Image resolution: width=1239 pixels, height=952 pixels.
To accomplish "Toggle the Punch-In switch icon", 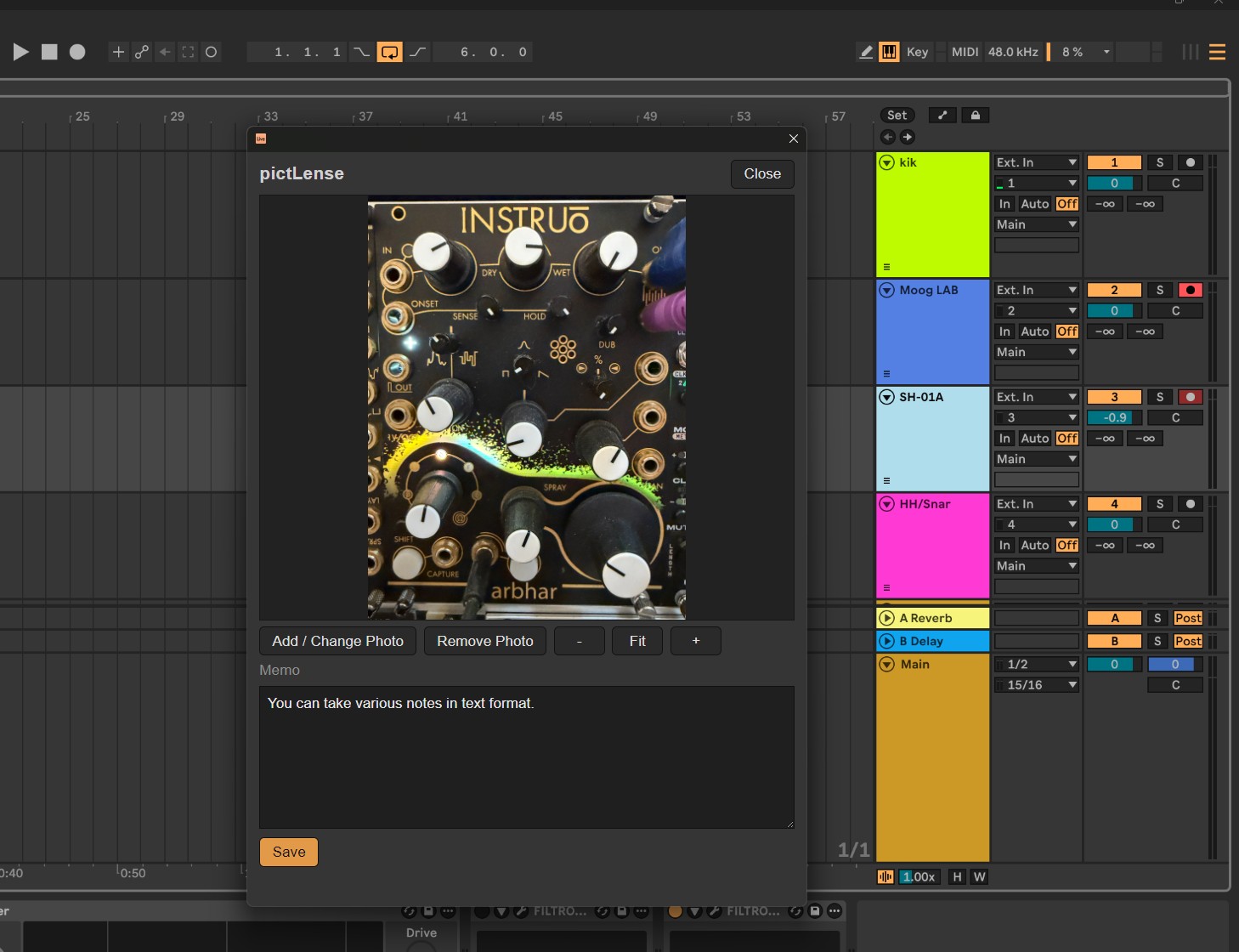I will [x=361, y=52].
